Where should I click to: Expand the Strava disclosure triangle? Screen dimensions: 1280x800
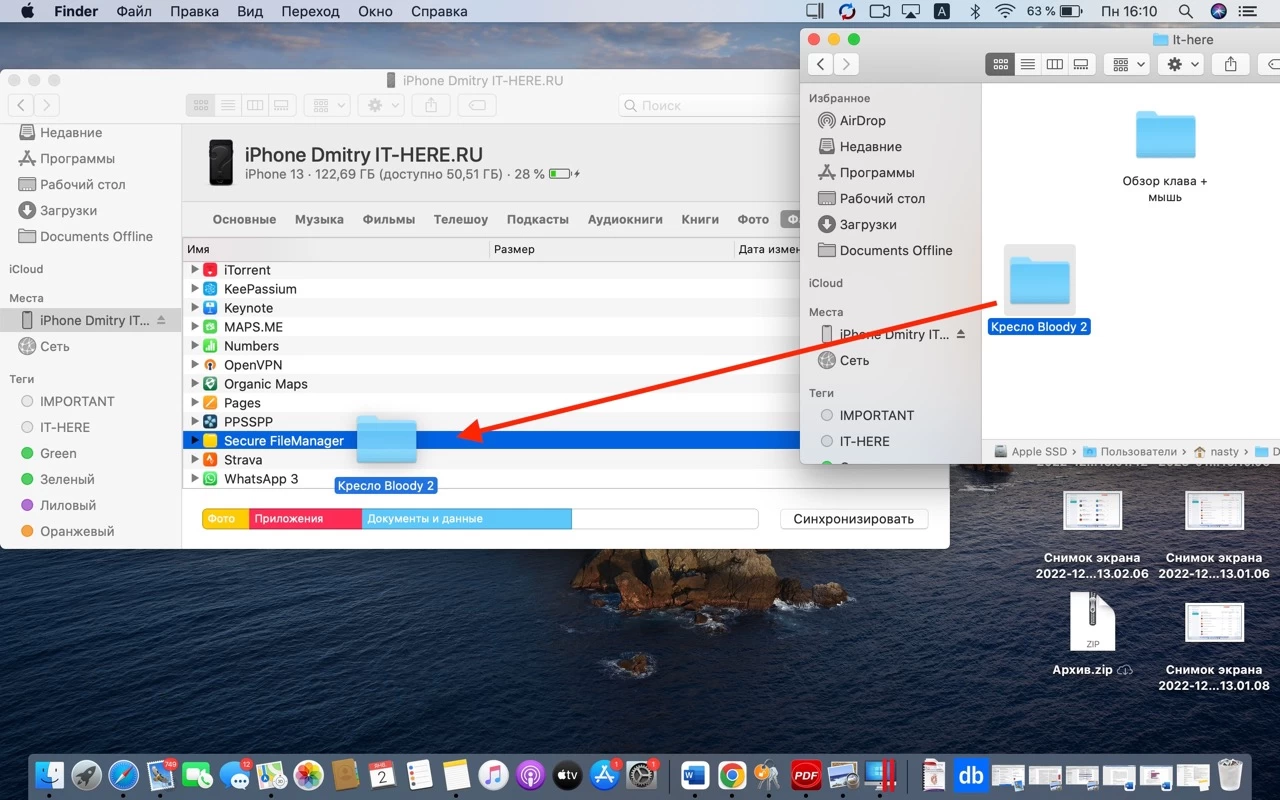pos(195,460)
